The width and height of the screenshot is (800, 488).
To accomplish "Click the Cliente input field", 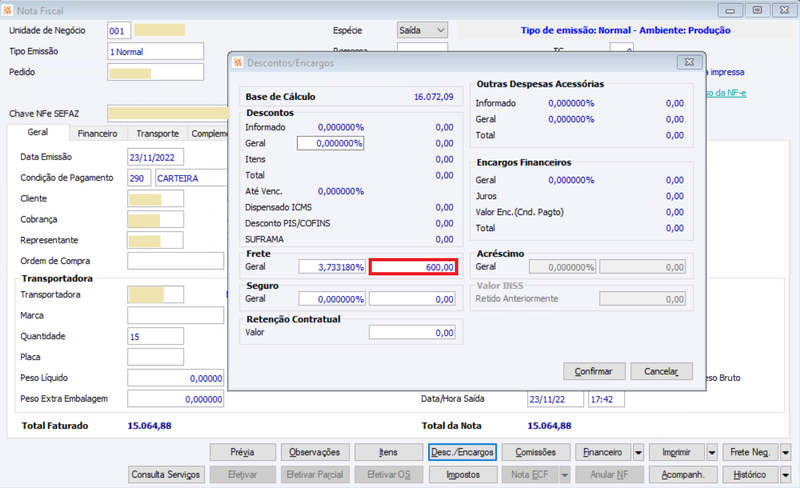I will [x=156, y=199].
